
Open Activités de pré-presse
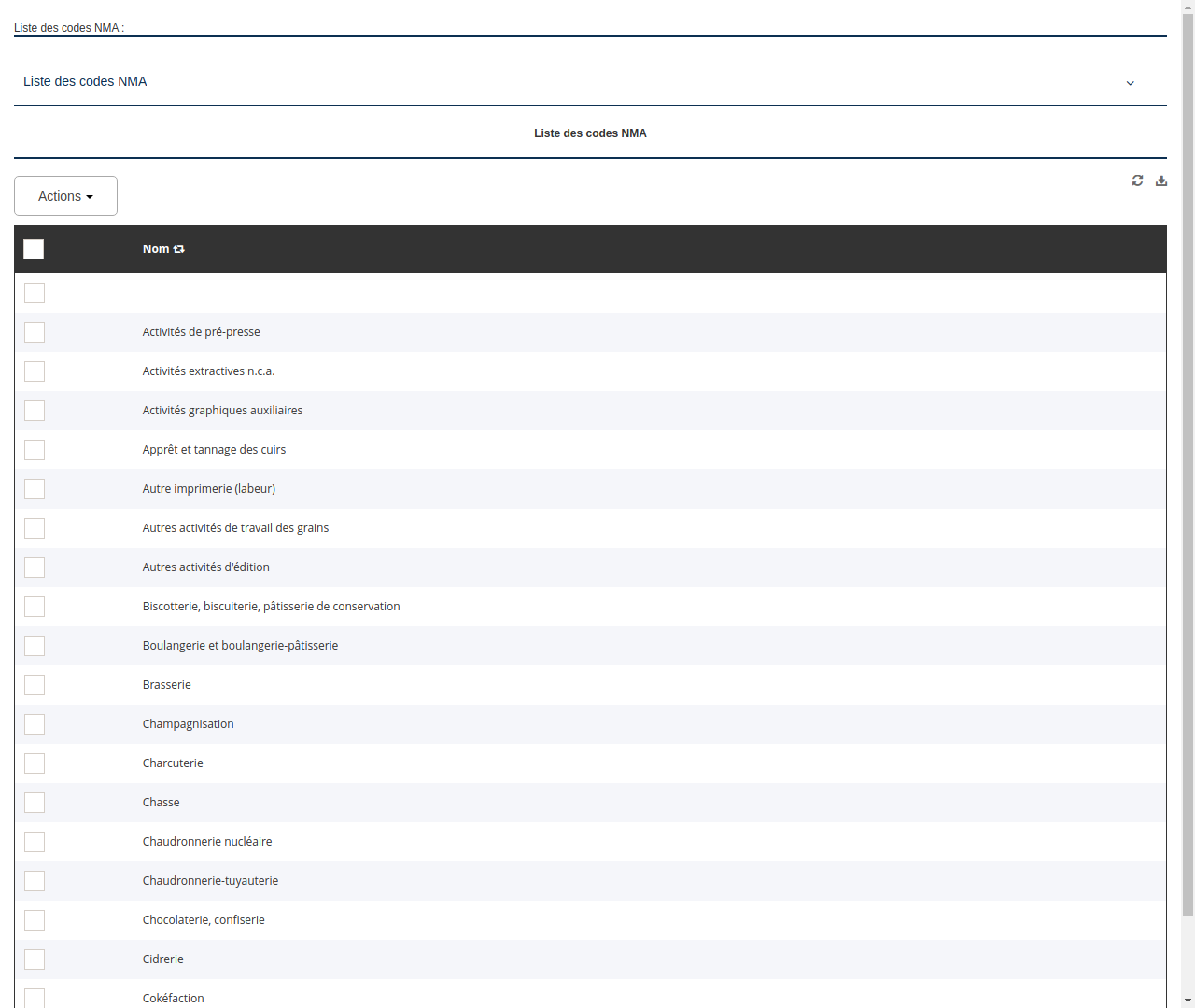(201, 331)
